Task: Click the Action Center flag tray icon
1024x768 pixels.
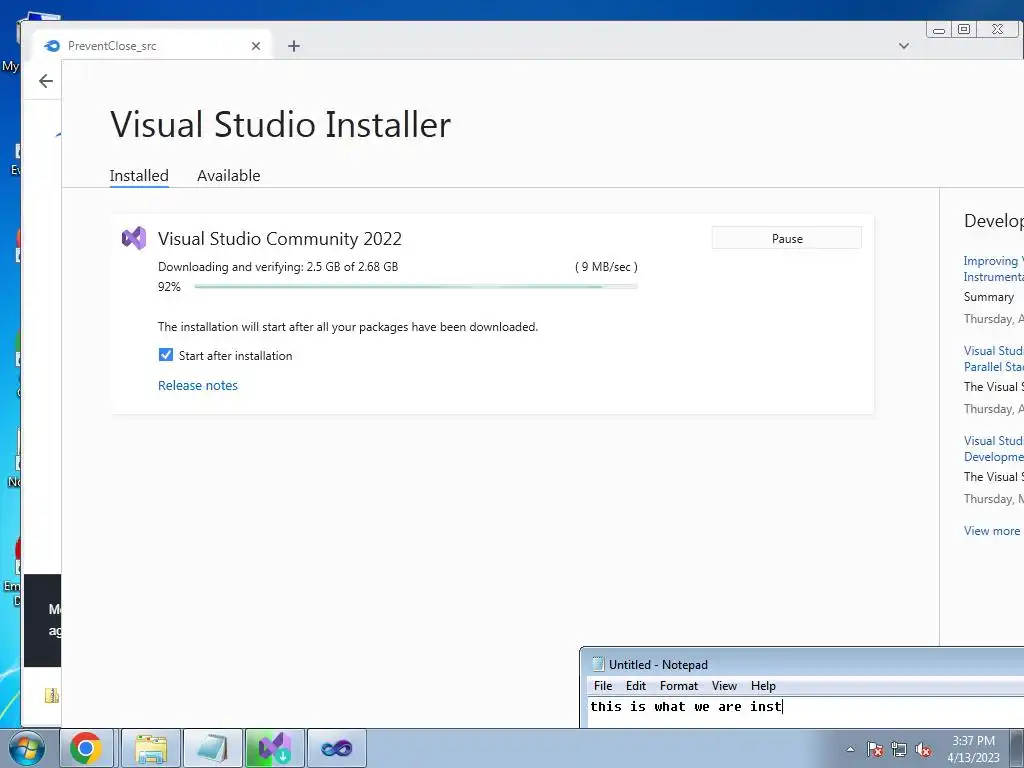Action: click(x=875, y=750)
